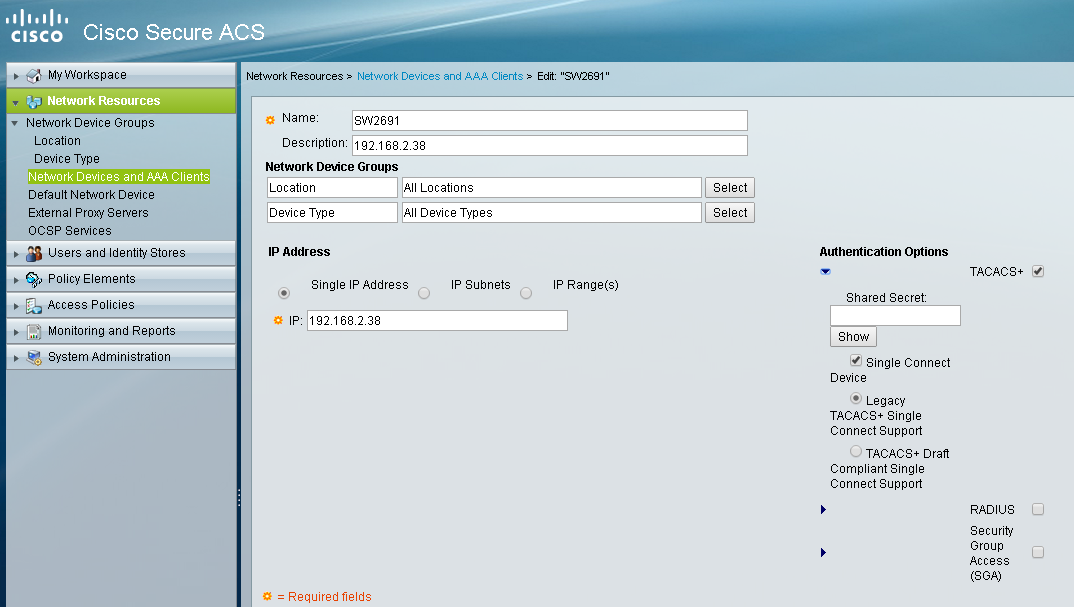Click the Cisco logo in header
Image resolution: width=1074 pixels, height=607 pixels.
coord(37,26)
